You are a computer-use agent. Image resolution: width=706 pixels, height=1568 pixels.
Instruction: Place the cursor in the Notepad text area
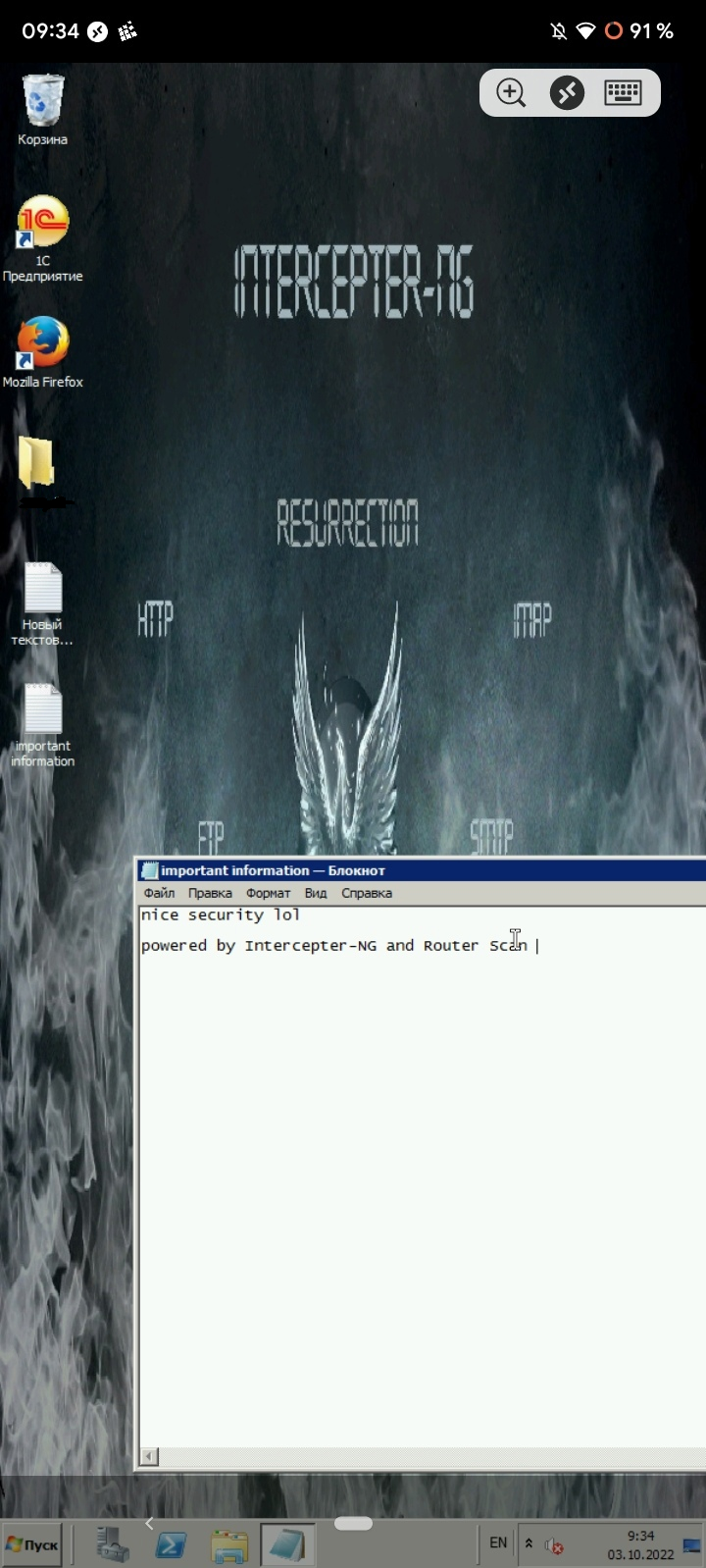(x=422, y=1177)
